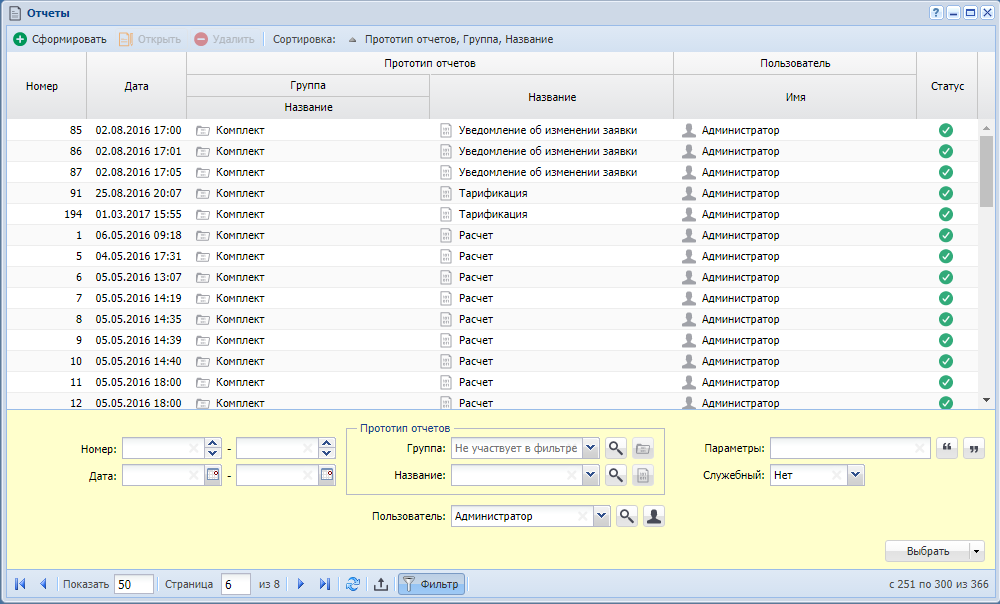Expand the Название dropdown in filter

[591, 475]
